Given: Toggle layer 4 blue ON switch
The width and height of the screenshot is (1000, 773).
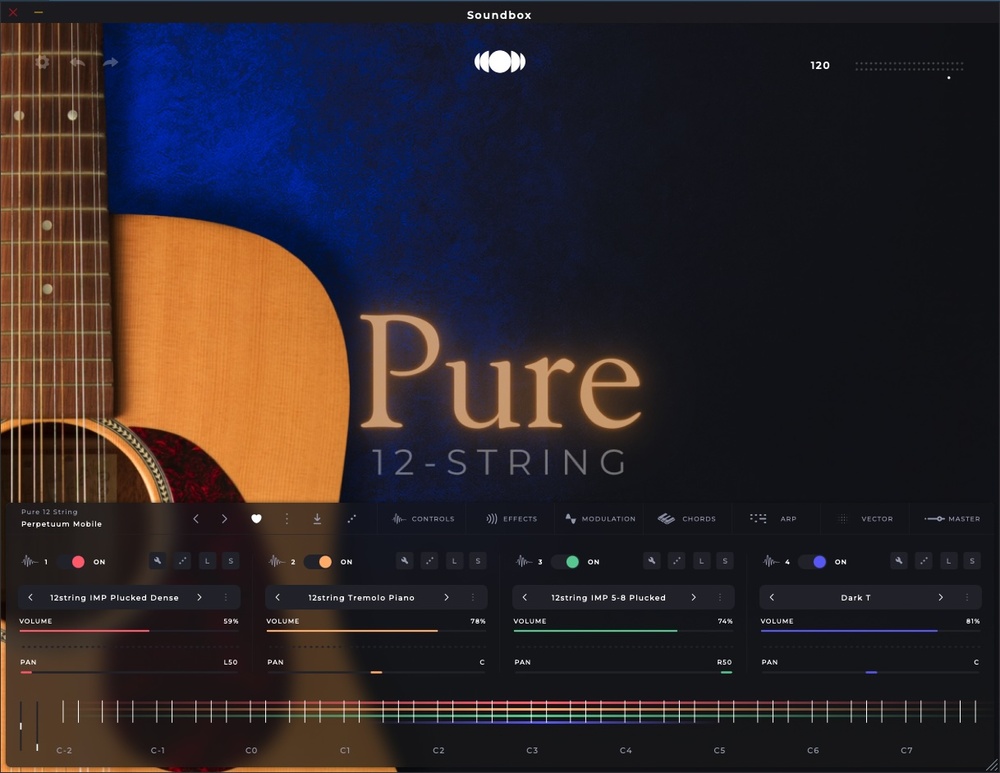Looking at the screenshot, I should pyautogui.click(x=812, y=562).
